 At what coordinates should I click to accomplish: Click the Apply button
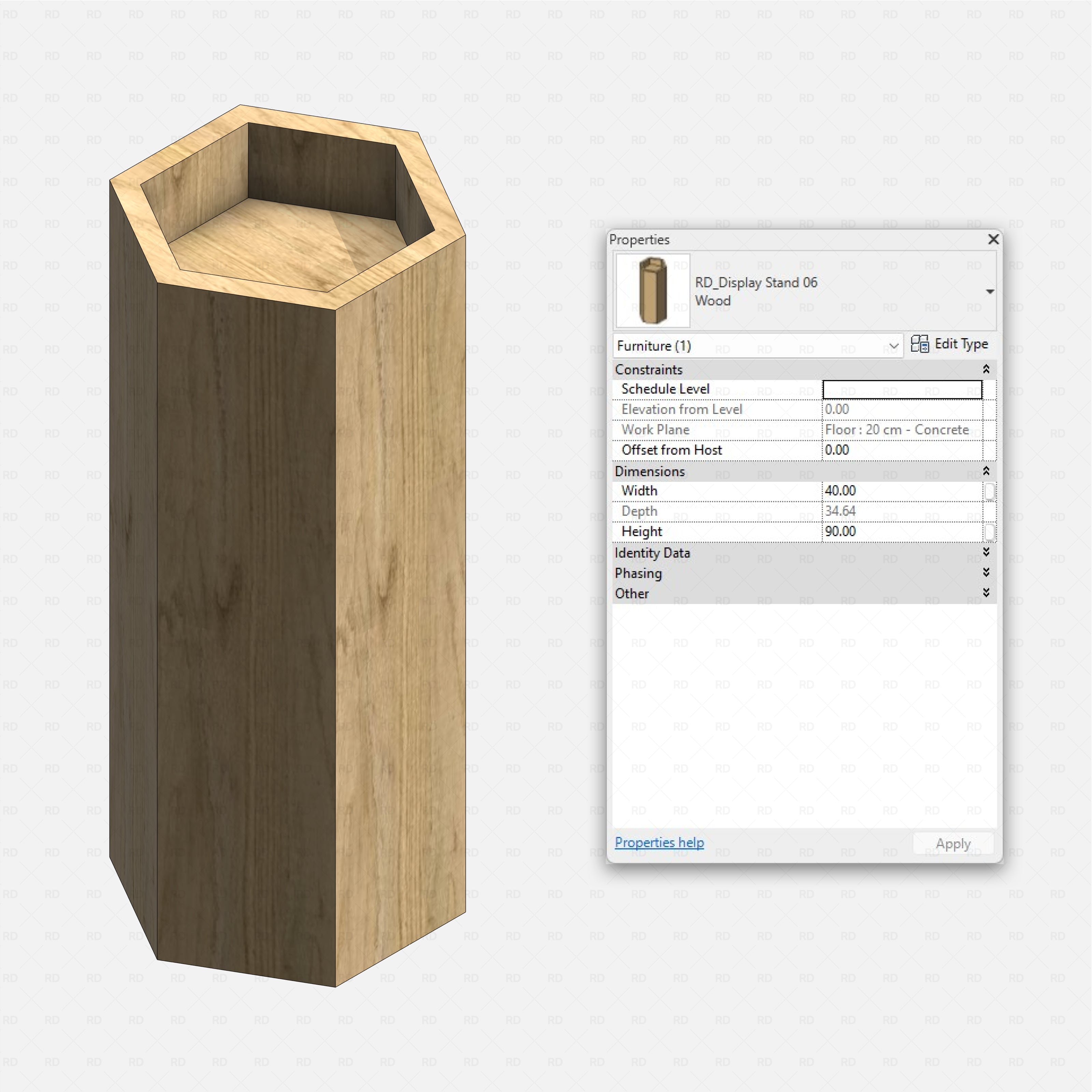tap(953, 844)
